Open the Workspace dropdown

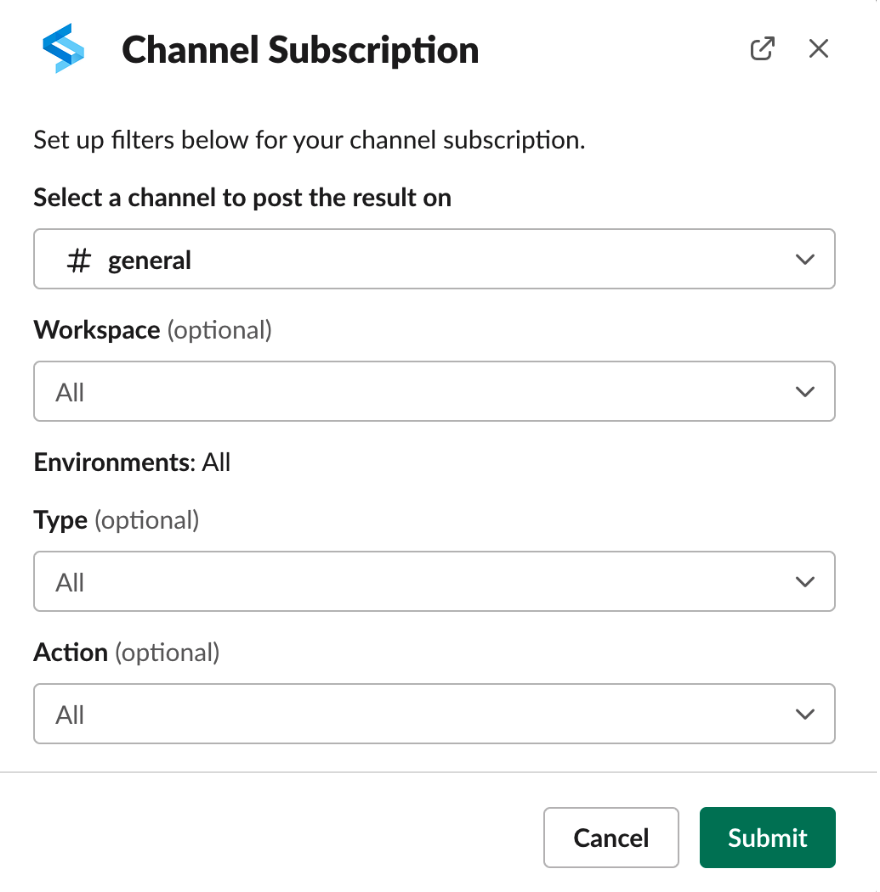(x=434, y=392)
